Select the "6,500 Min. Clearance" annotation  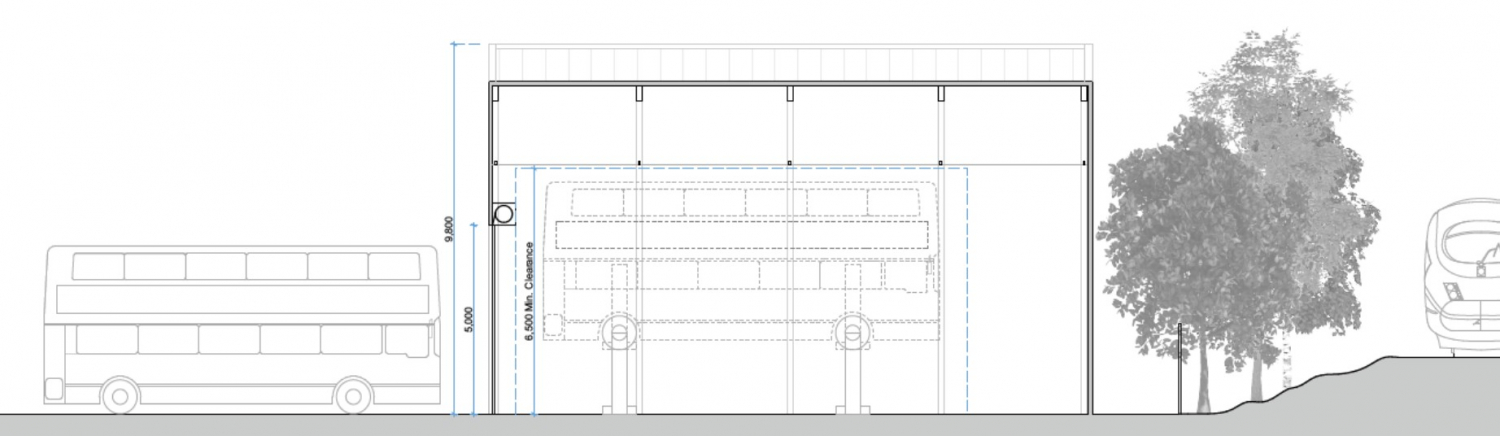(x=529, y=292)
